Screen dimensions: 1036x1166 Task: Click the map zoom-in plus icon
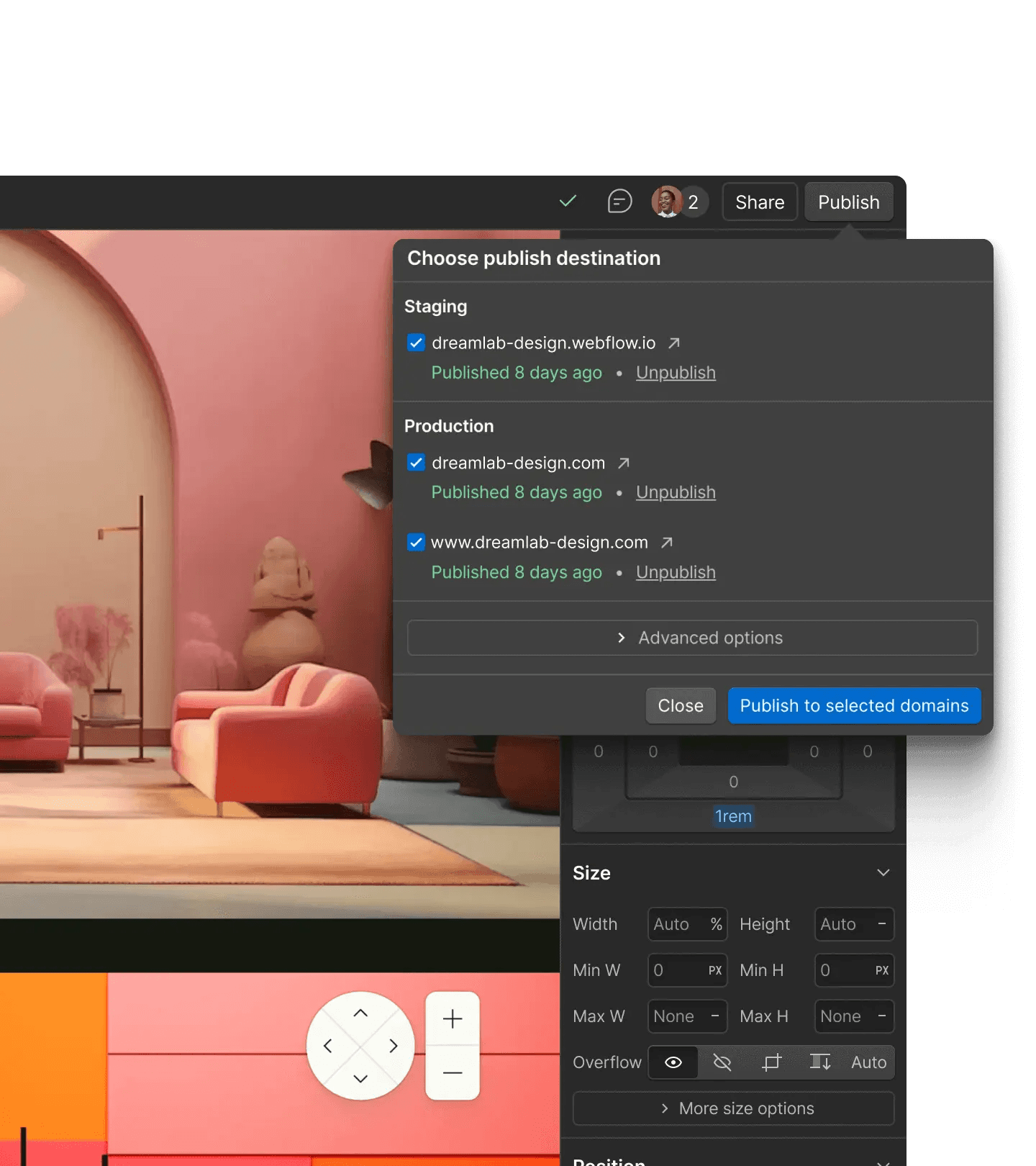click(x=453, y=1018)
